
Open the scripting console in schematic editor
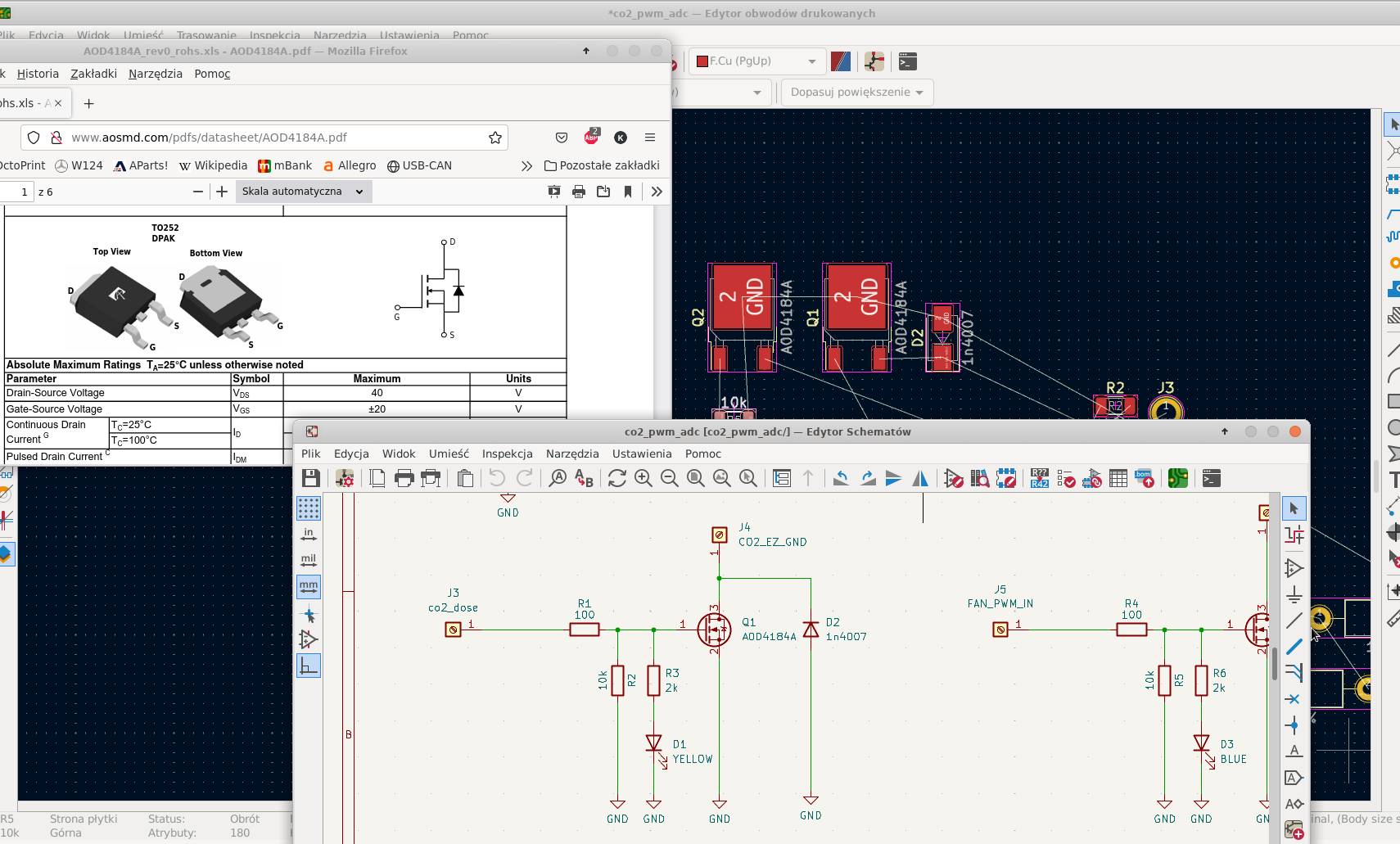tap(1212, 478)
